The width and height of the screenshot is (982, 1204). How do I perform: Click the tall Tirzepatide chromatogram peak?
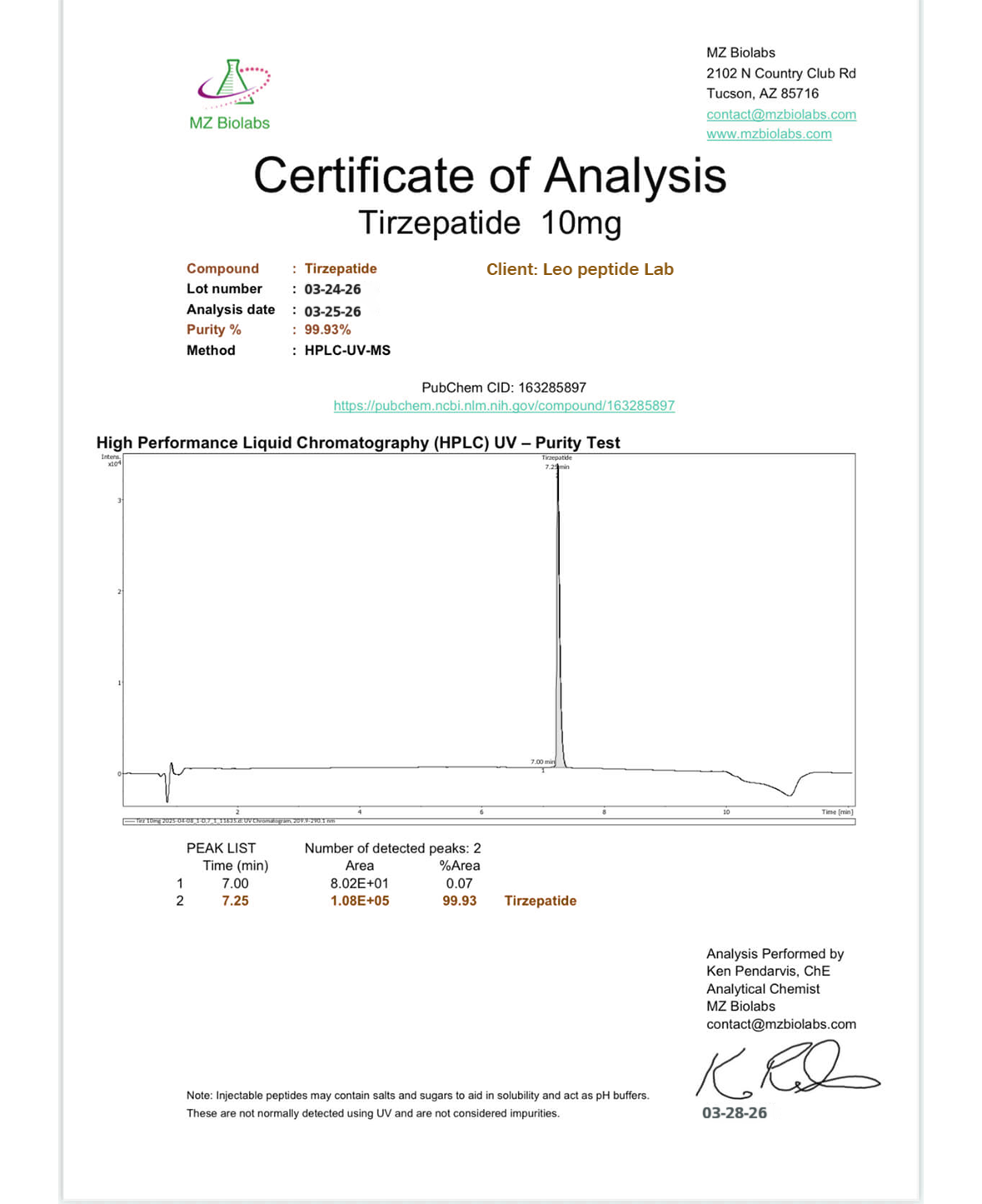pos(559,617)
